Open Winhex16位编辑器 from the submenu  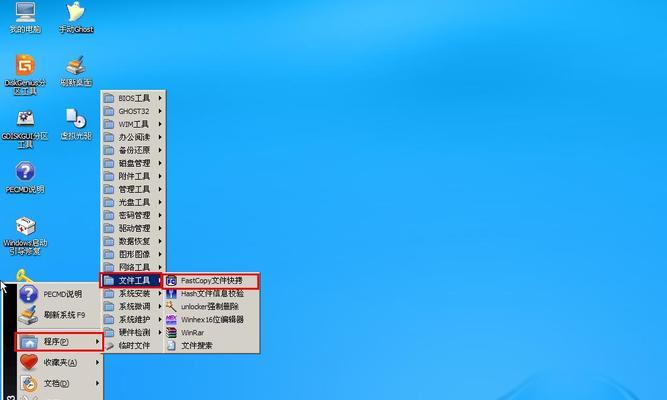click(x=211, y=320)
